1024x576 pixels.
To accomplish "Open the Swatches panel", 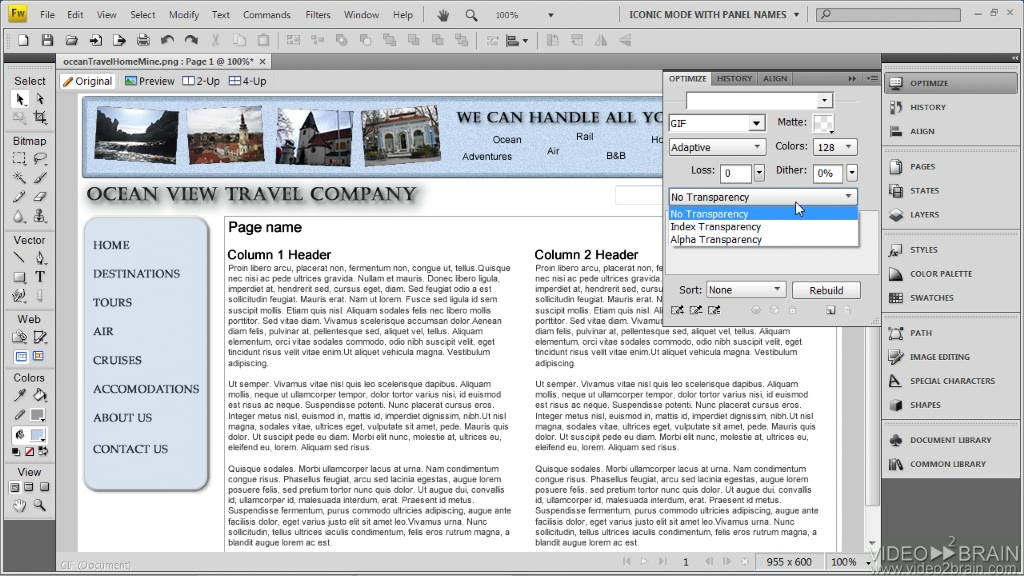I will tap(931, 298).
